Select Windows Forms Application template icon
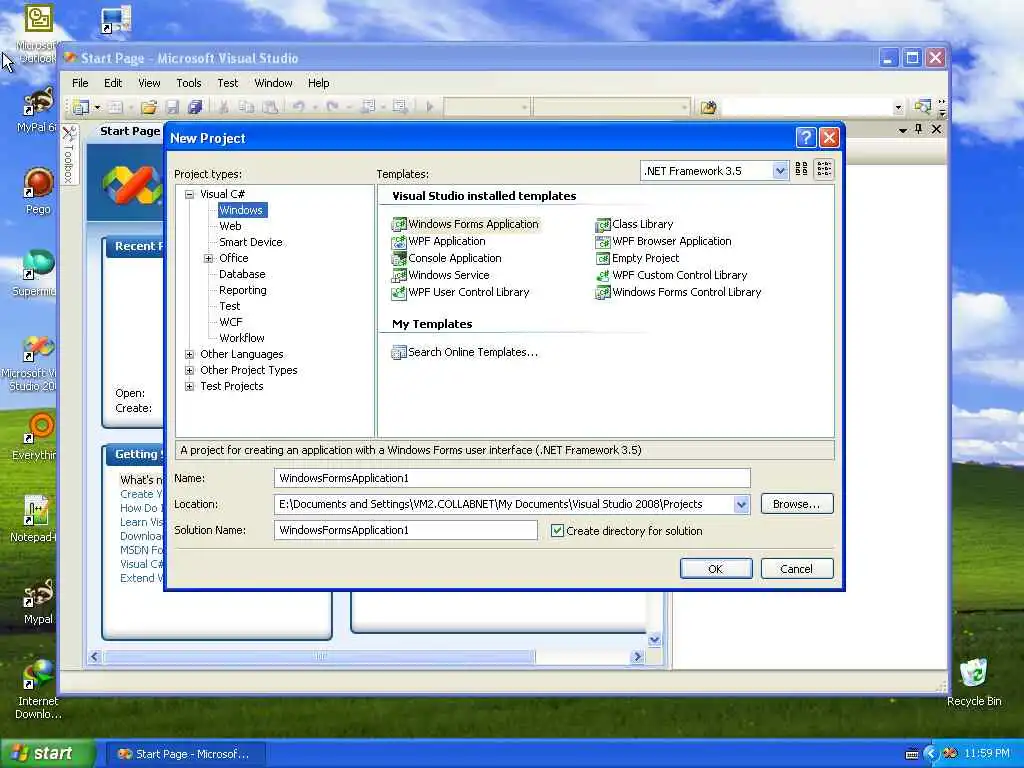The height and width of the screenshot is (768, 1024). [x=398, y=224]
